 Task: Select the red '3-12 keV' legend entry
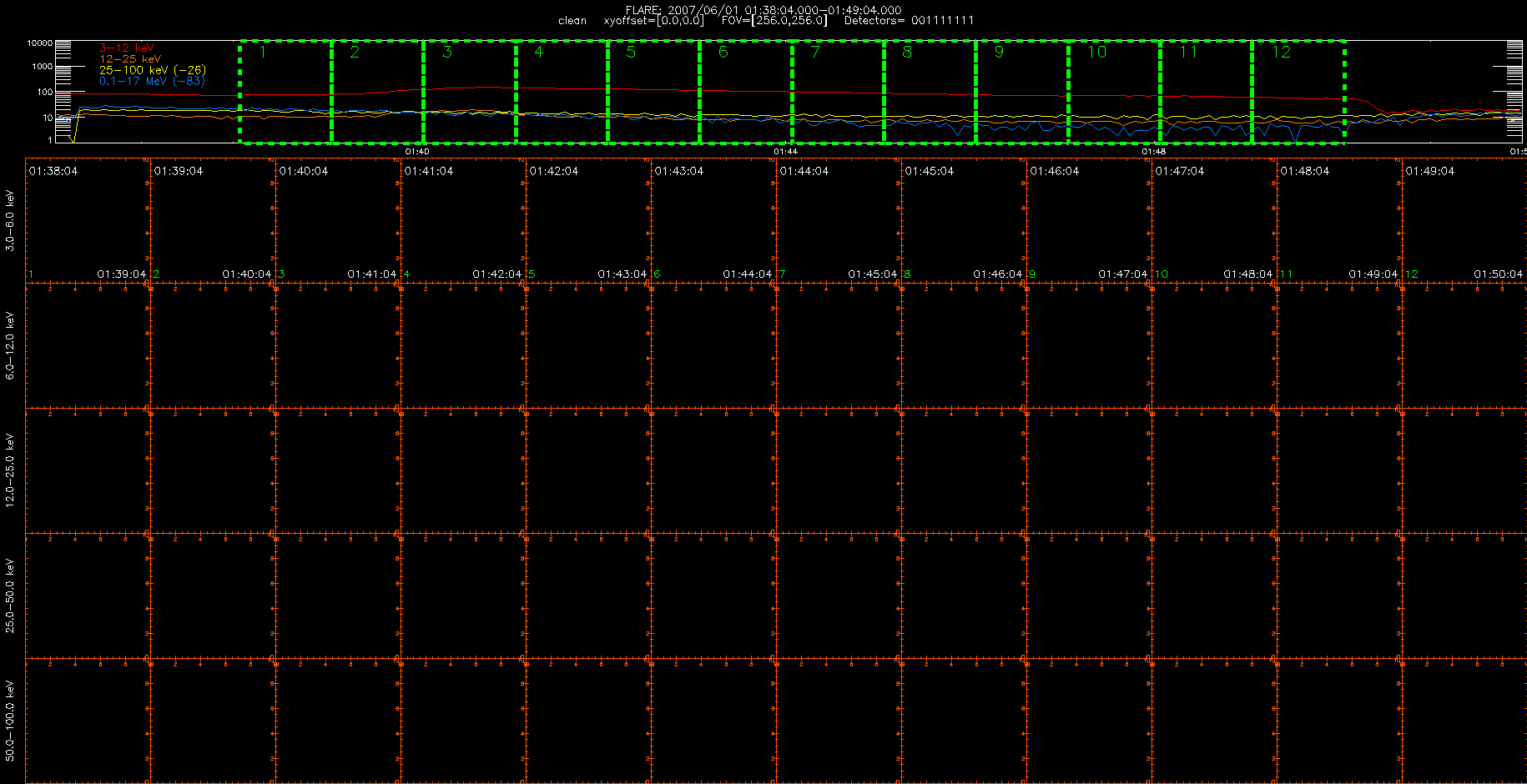pyautogui.click(x=127, y=48)
